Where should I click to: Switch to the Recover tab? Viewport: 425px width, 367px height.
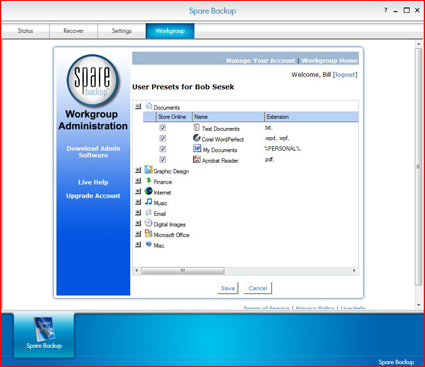click(x=73, y=31)
